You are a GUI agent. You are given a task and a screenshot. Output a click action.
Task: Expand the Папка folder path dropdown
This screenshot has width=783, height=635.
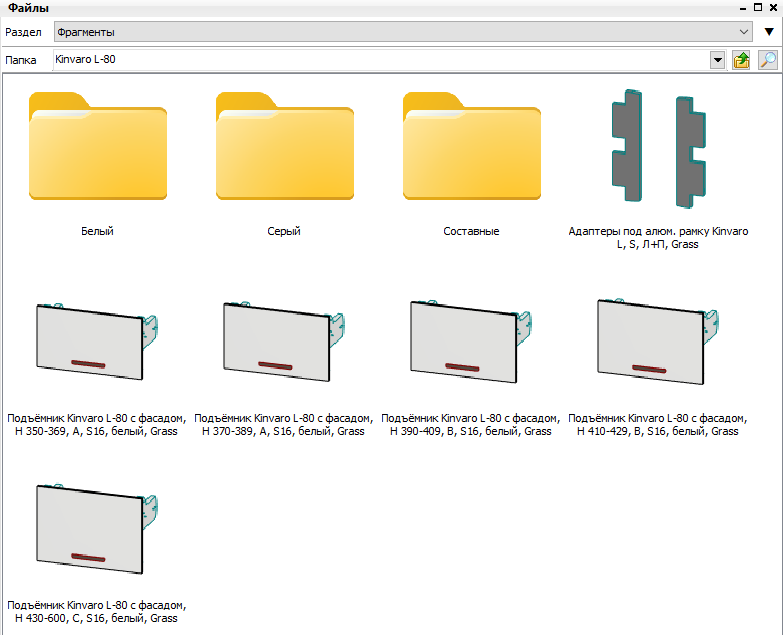point(718,60)
